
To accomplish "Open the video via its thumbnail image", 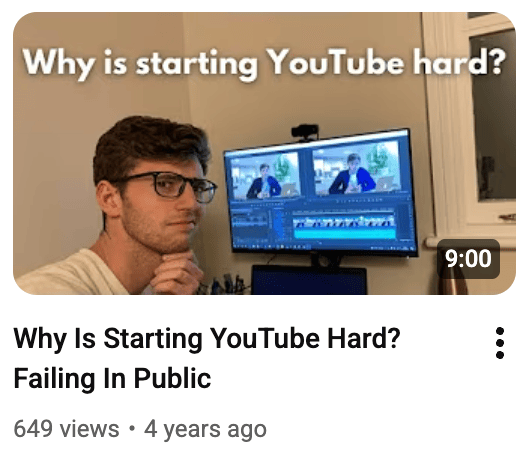I will coord(264,154).
